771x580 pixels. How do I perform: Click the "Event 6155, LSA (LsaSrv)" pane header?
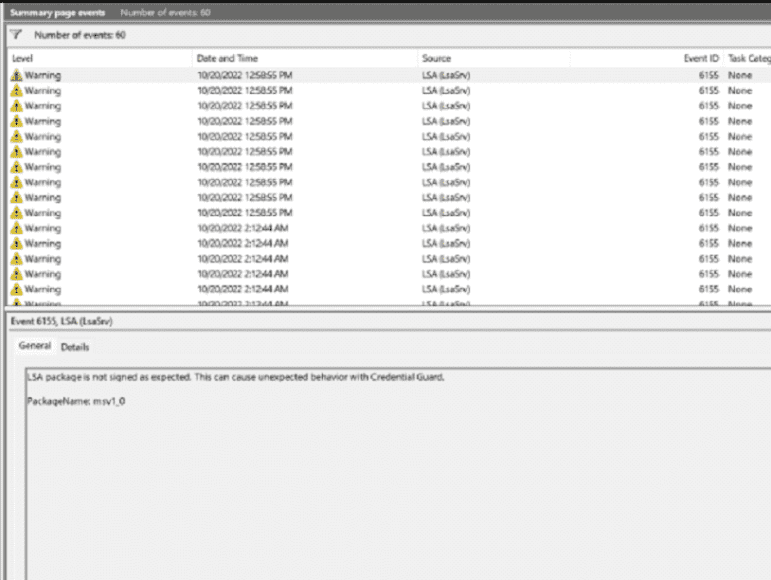tap(61, 321)
